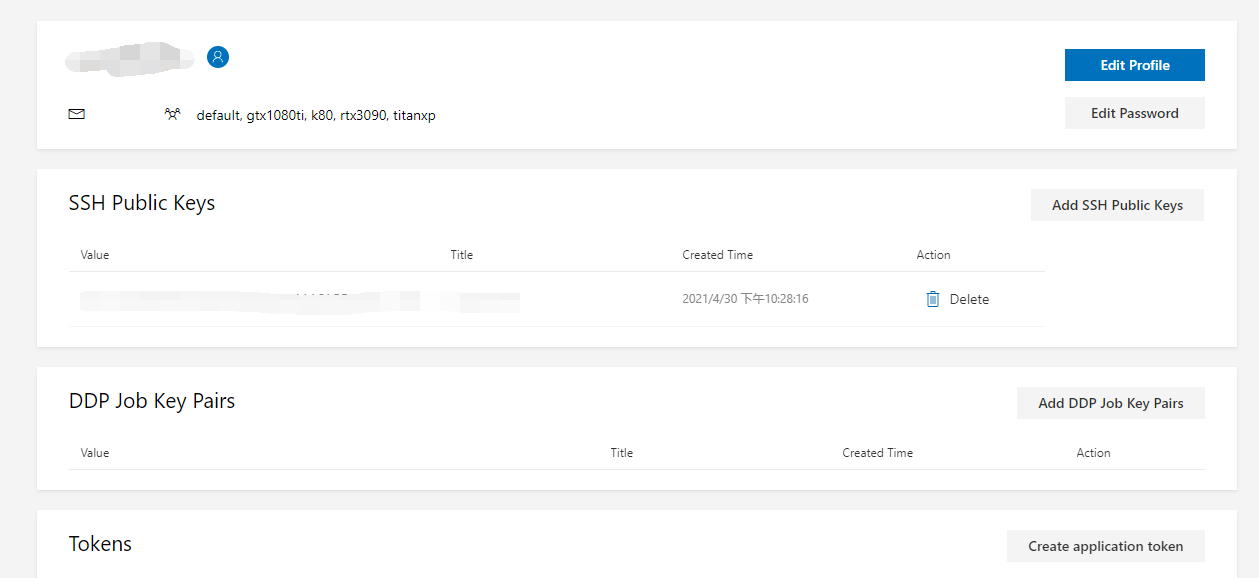Delete the SSH key created 2021/4/30
This screenshot has width=1259, height=578.
957,299
